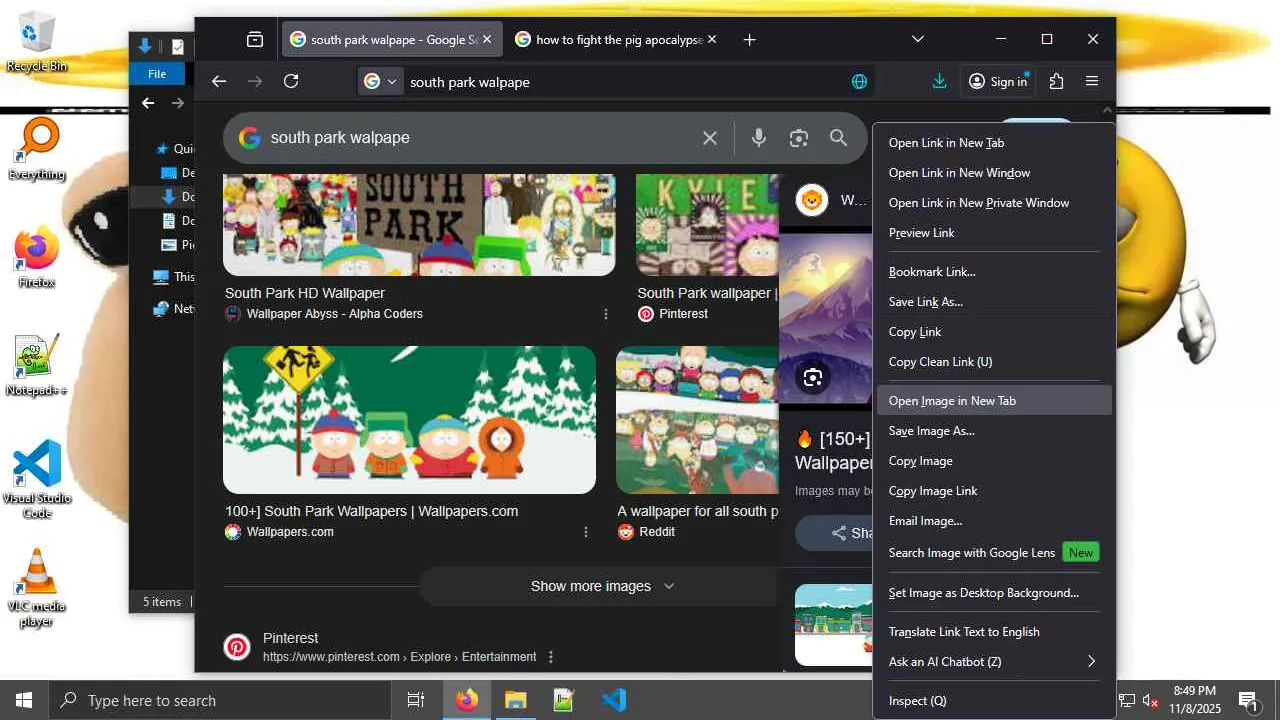The height and width of the screenshot is (720, 1280).
Task: Open the Firefox extensions puzzle icon
Action: (1056, 82)
